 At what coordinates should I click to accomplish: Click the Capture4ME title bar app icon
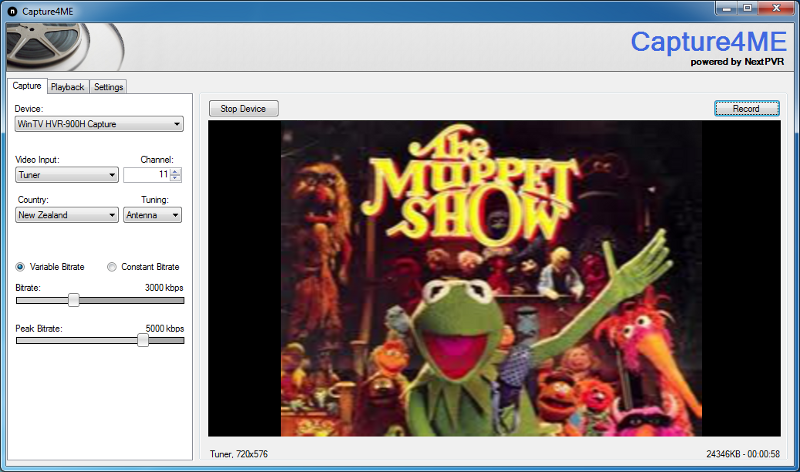click(13, 11)
